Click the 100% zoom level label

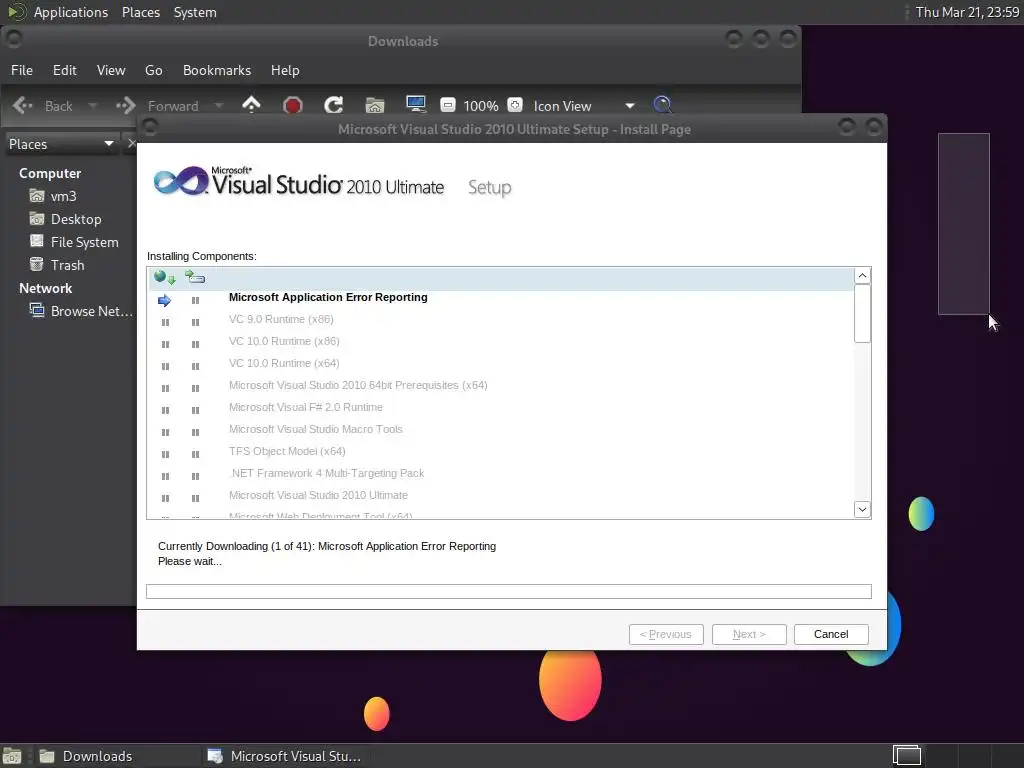[481, 106]
